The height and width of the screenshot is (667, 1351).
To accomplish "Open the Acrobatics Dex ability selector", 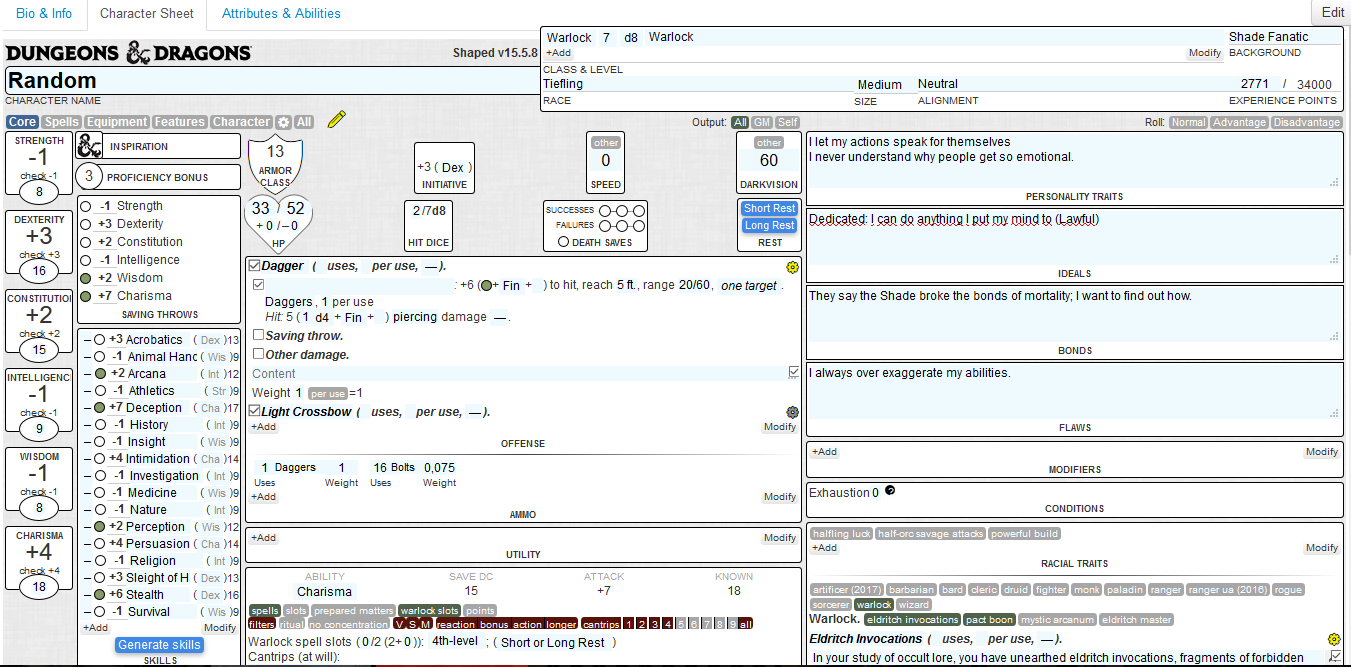I will pyautogui.click(x=210, y=340).
